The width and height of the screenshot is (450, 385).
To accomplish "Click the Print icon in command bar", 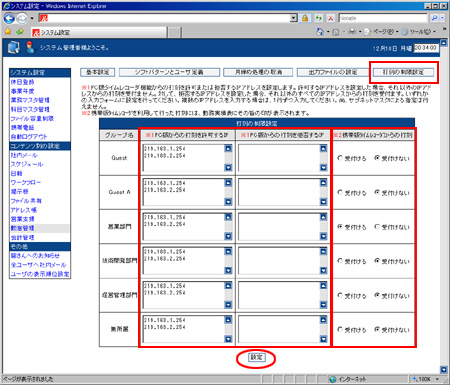I will [x=352, y=32].
